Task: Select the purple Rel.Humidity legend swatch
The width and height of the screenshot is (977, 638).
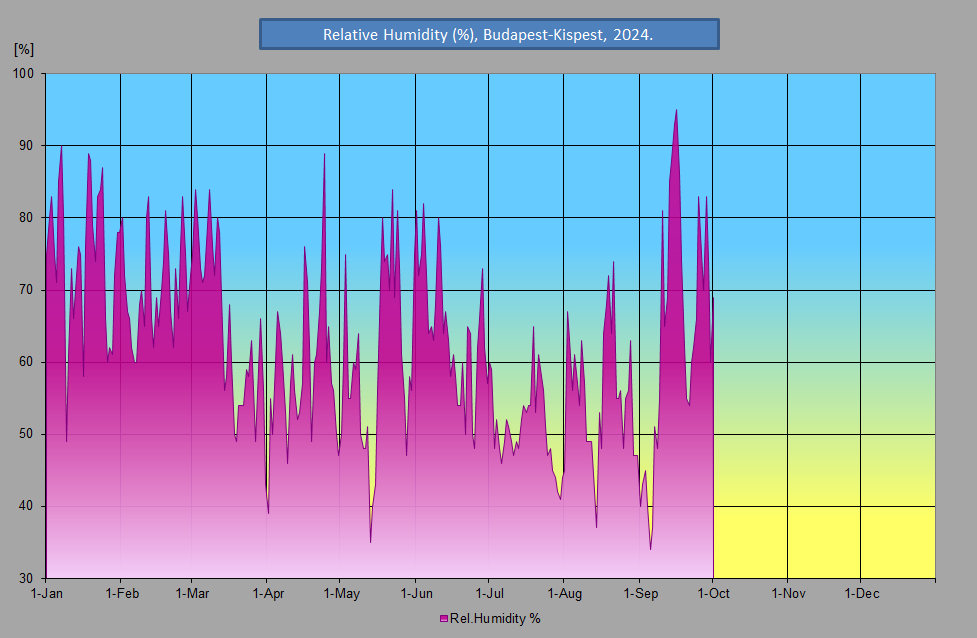Action: coord(443,619)
